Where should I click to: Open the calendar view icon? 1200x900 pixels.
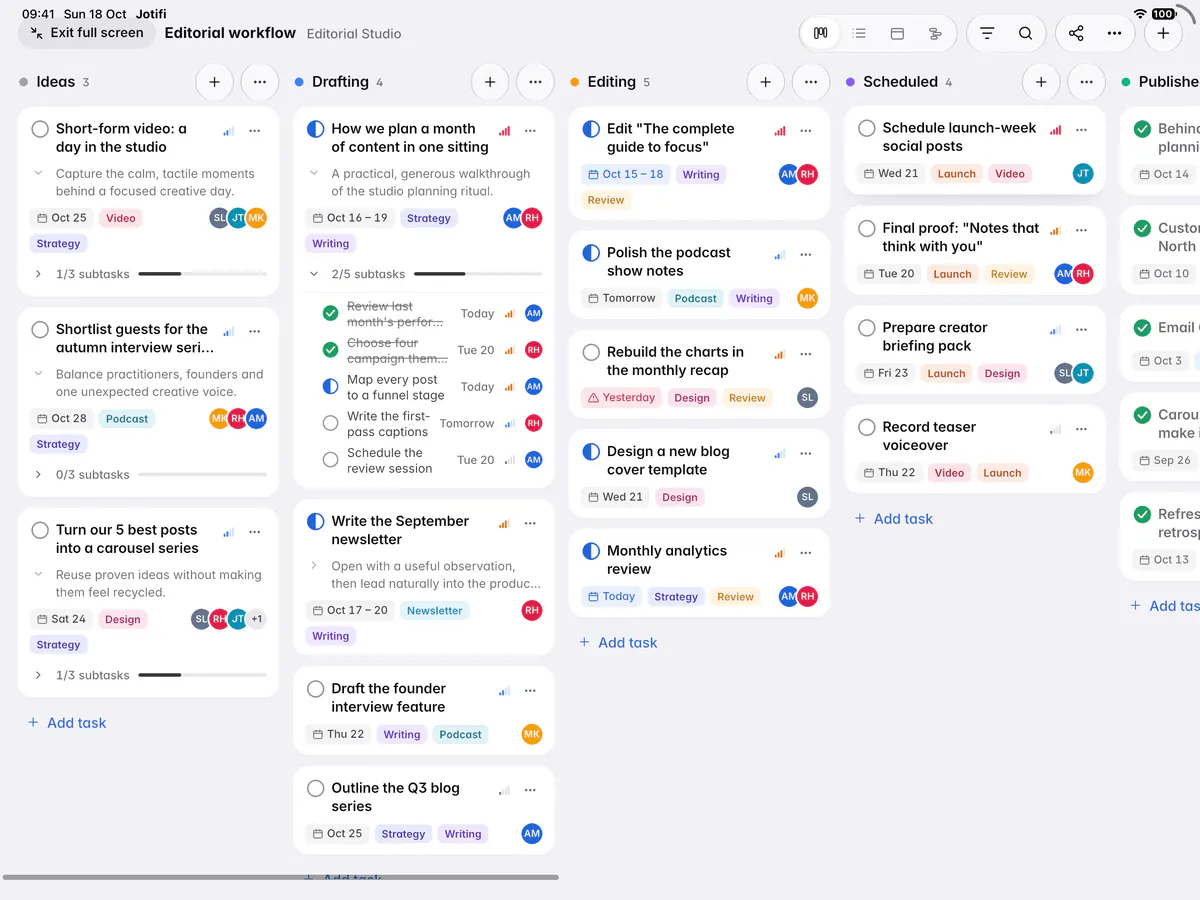897,33
